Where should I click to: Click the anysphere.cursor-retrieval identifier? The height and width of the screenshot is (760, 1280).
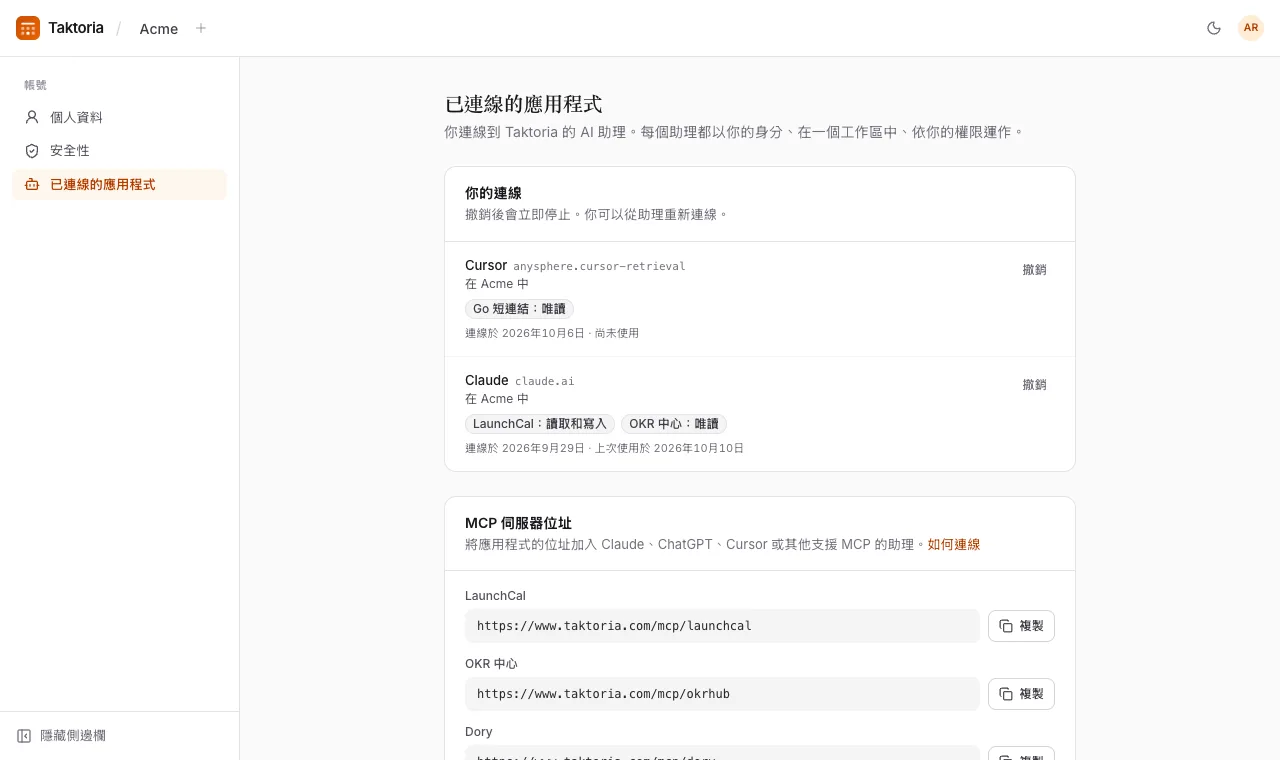[599, 266]
